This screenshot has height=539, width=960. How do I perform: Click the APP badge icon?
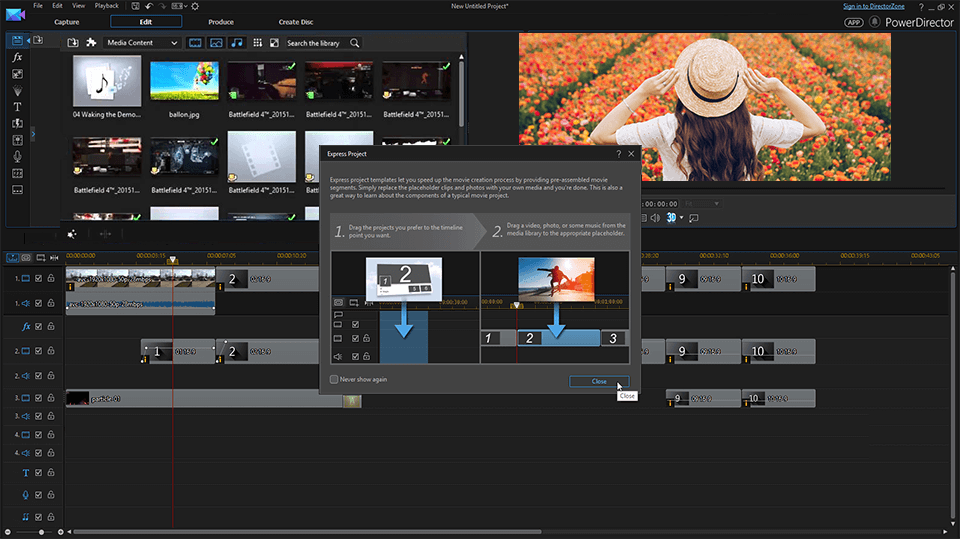853,23
